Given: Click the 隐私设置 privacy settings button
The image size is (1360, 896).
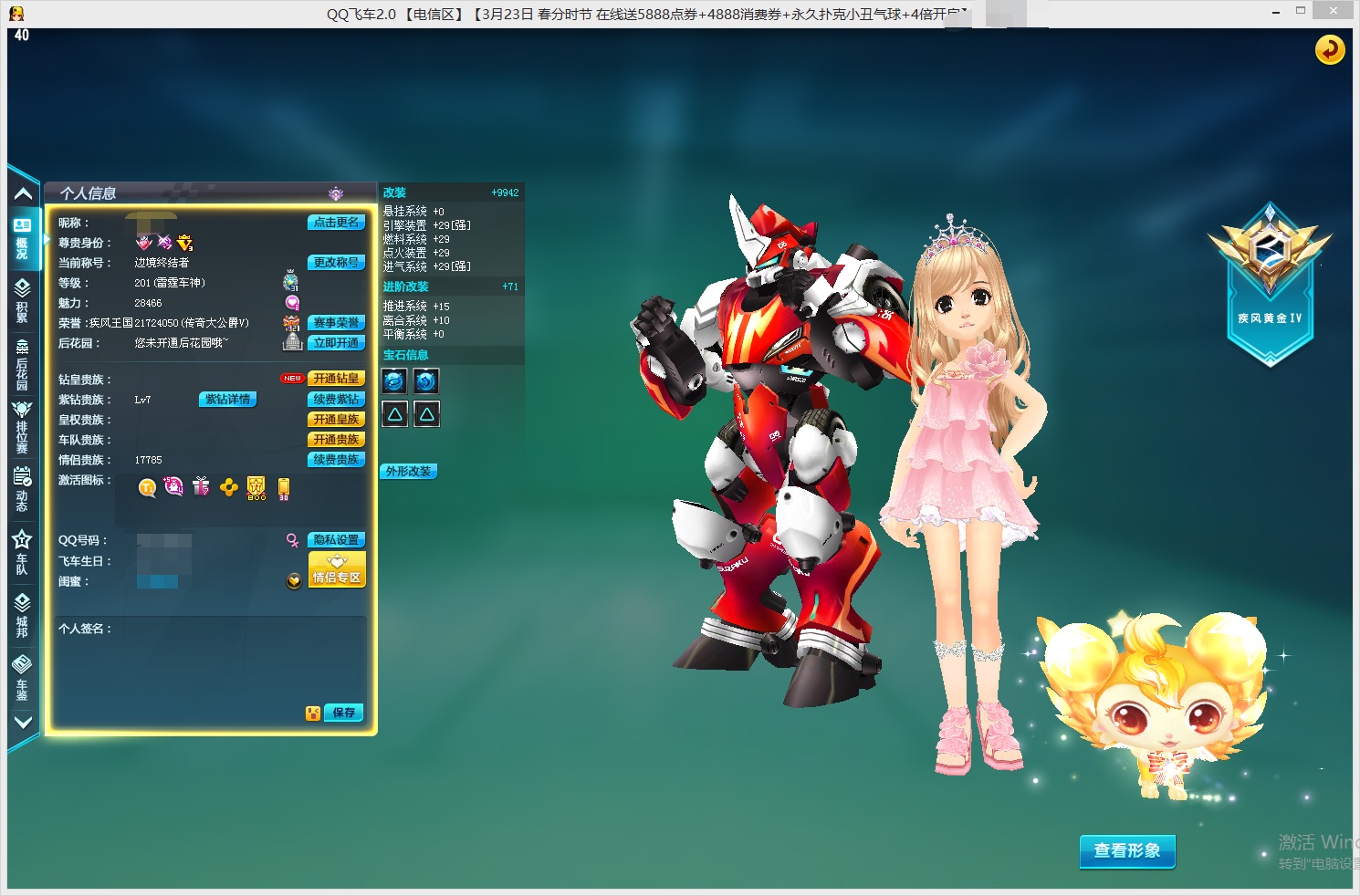Looking at the screenshot, I should pos(336,540).
